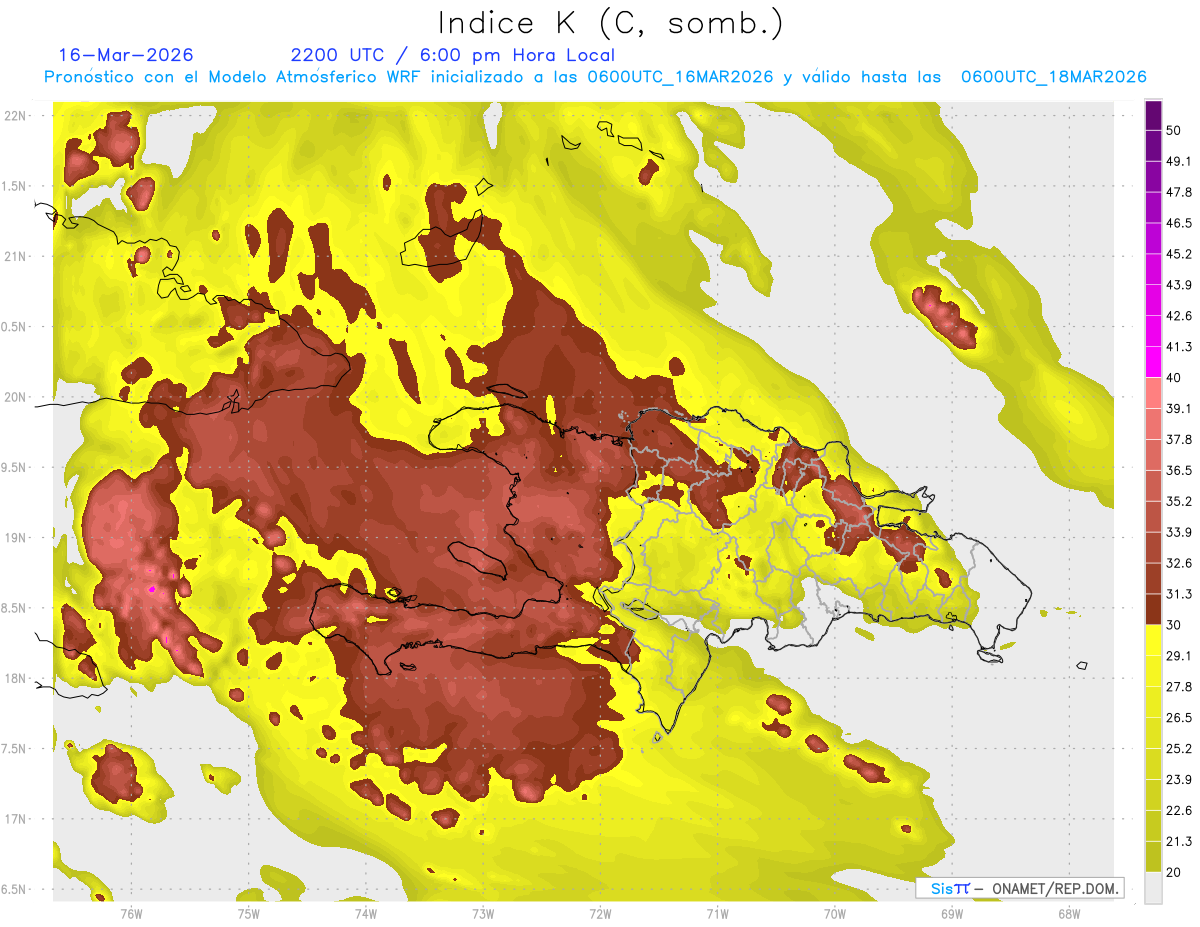
Task: Click the legend value '29.1'
Action: tap(1178, 656)
